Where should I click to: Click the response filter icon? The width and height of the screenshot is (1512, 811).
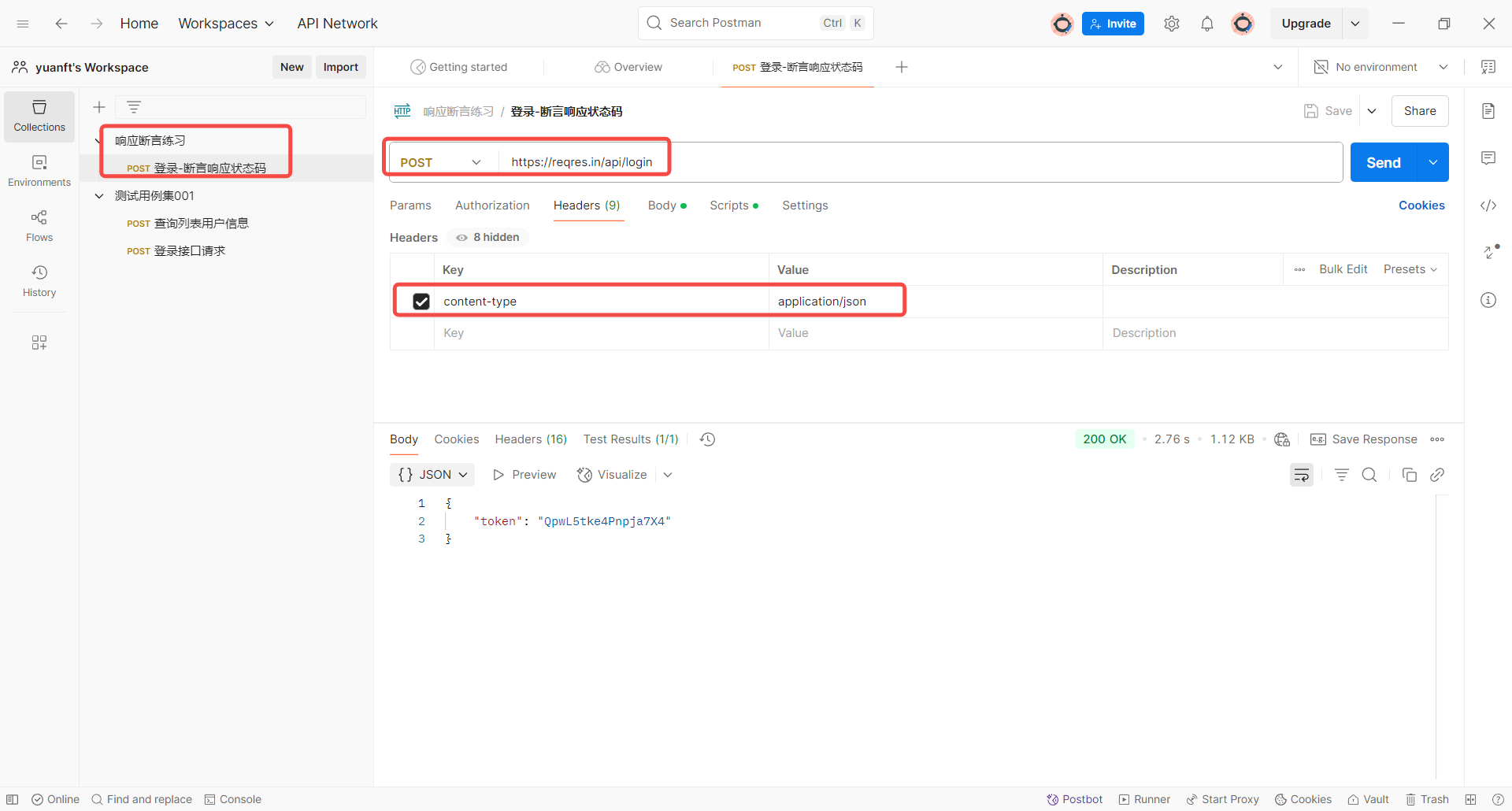tap(1342, 475)
